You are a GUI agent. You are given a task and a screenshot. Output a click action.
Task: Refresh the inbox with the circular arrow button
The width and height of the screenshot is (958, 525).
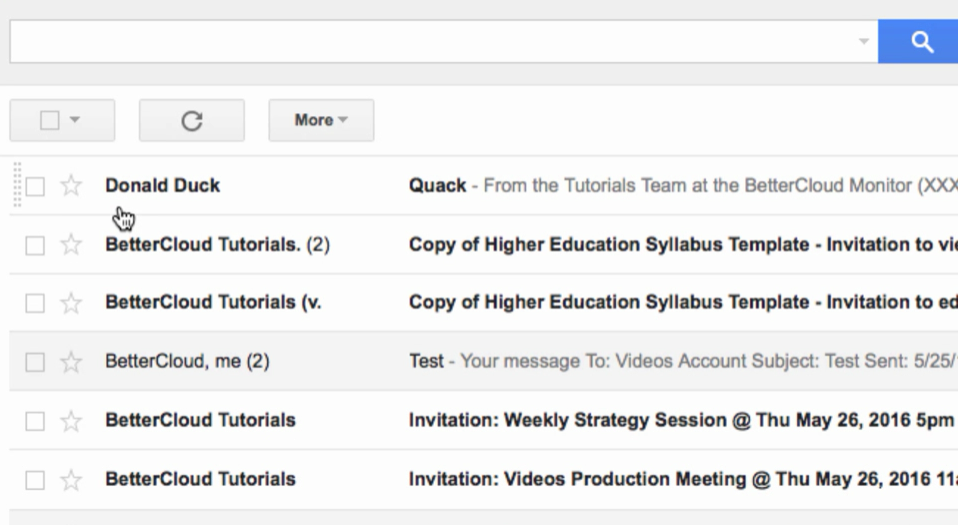click(192, 120)
